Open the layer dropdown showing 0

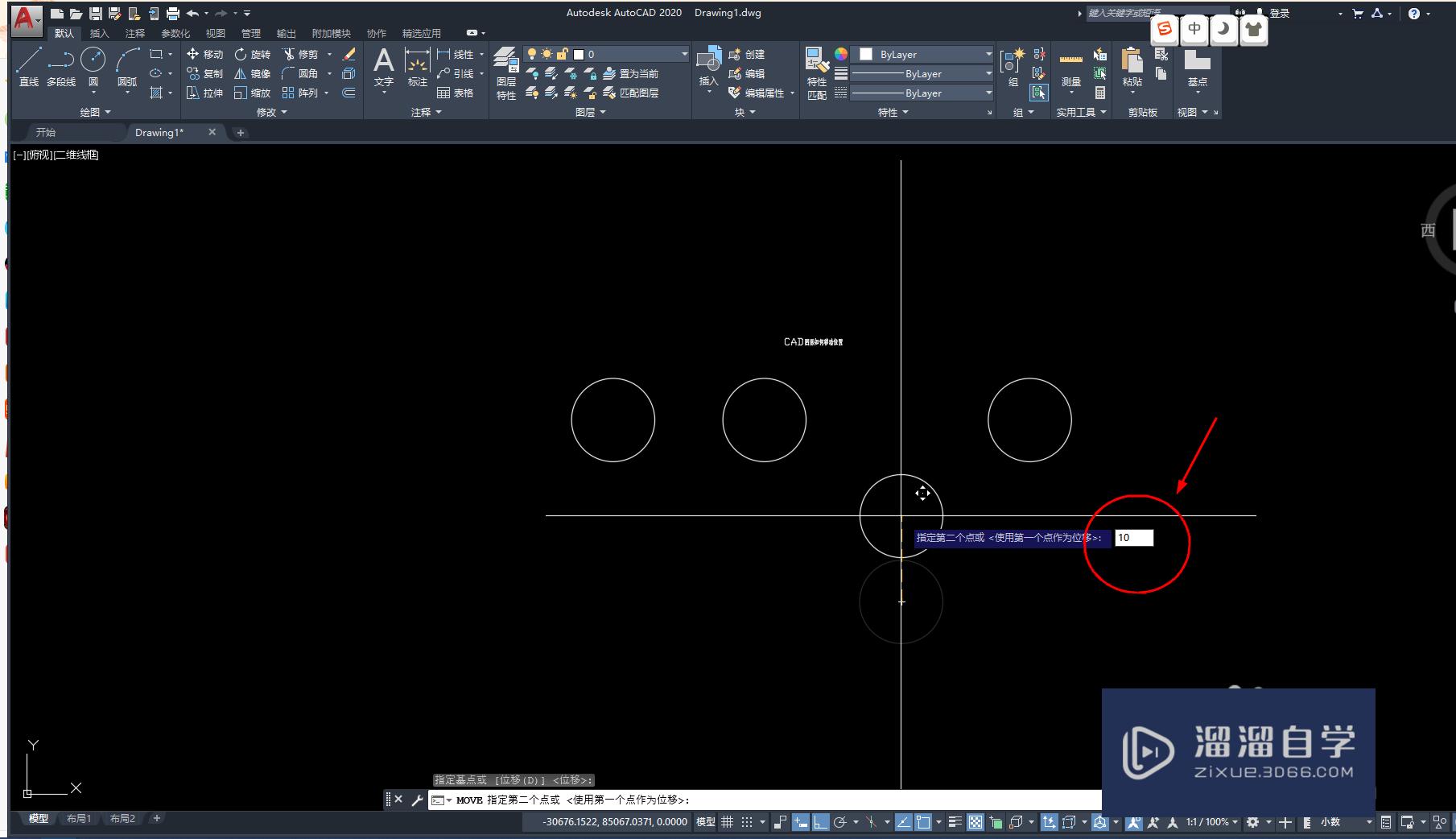click(606, 54)
